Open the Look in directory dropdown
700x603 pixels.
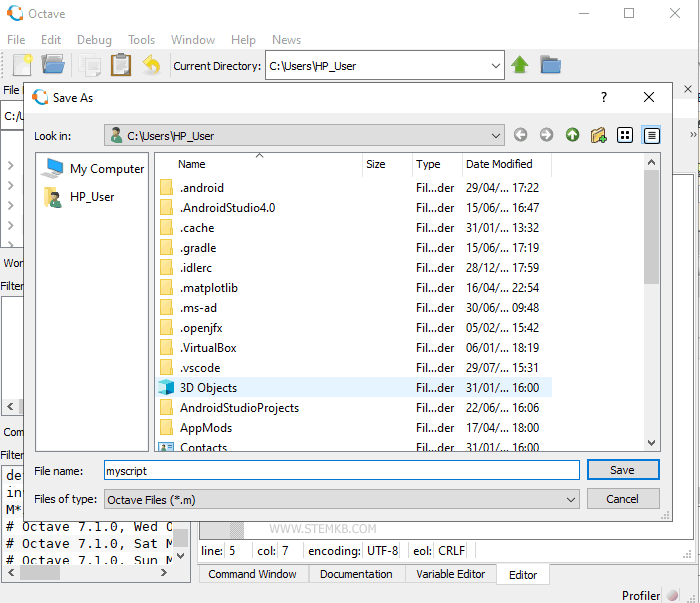496,135
